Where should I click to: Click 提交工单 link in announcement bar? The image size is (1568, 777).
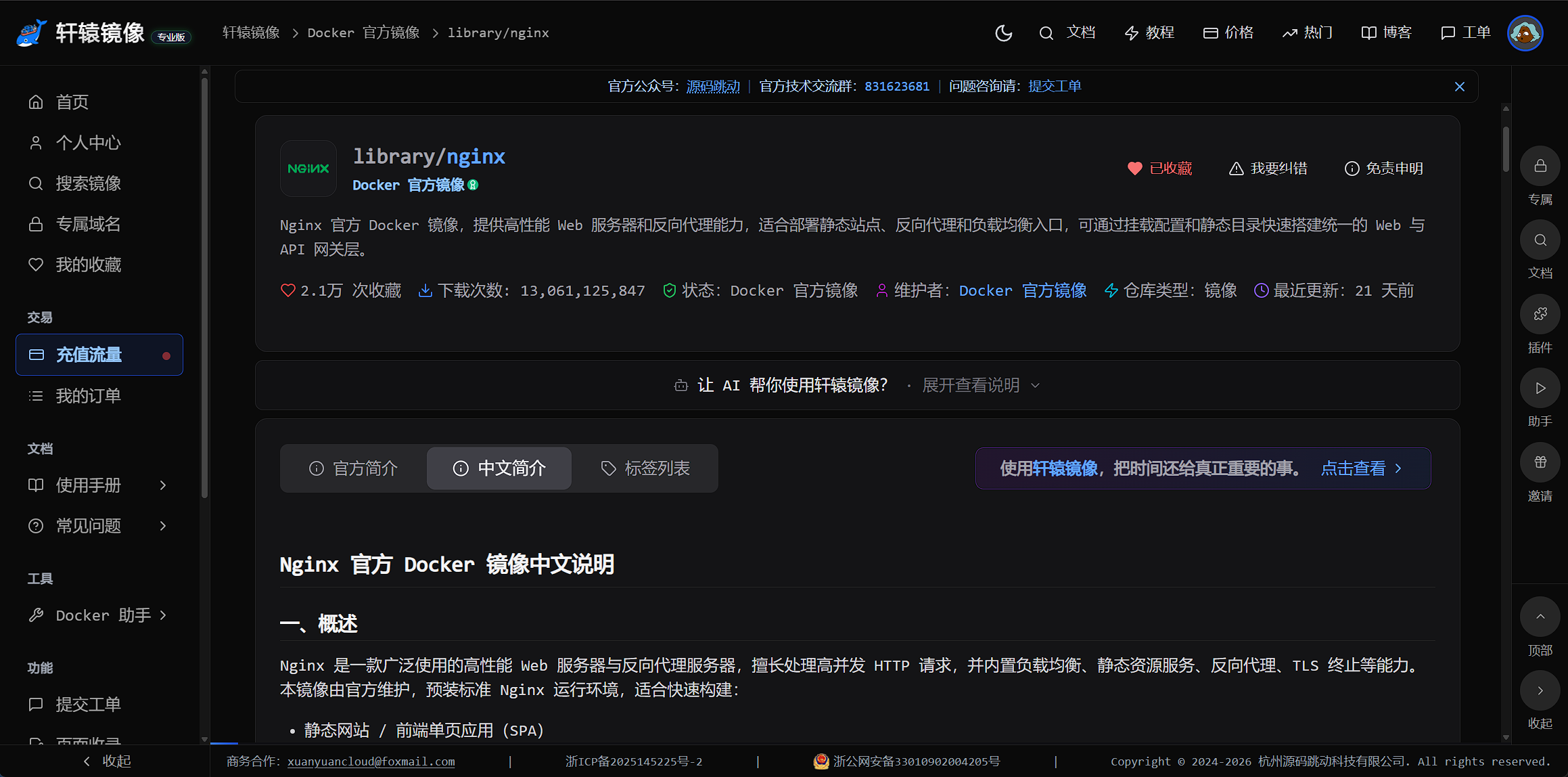pyautogui.click(x=1055, y=87)
